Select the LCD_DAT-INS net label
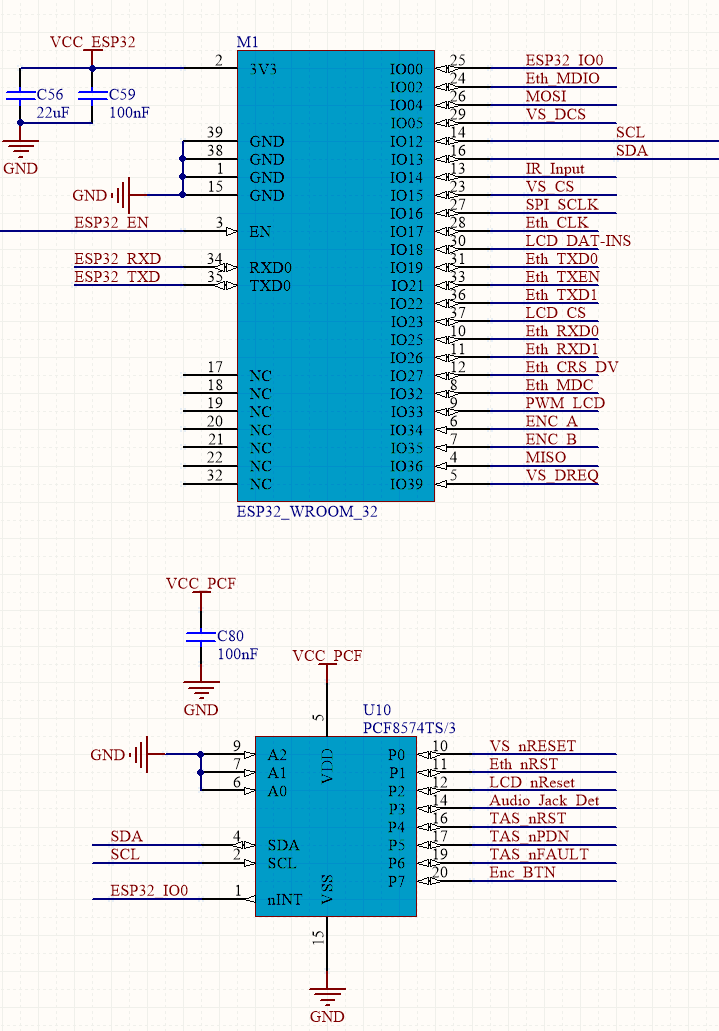This screenshot has height=1031, width=719. tap(578, 241)
